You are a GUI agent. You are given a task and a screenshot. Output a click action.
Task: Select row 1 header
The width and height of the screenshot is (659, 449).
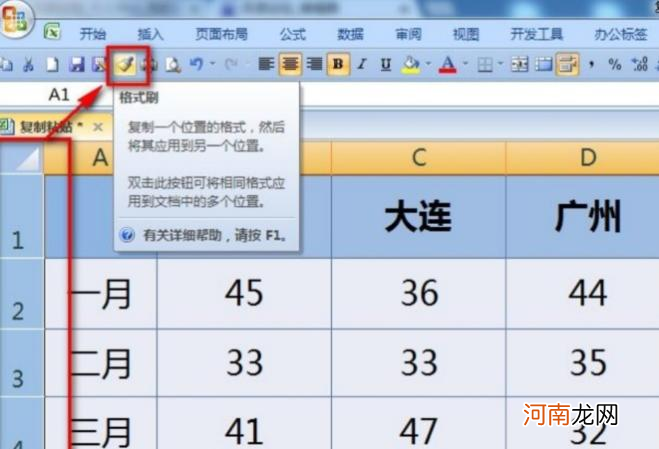pos(22,217)
